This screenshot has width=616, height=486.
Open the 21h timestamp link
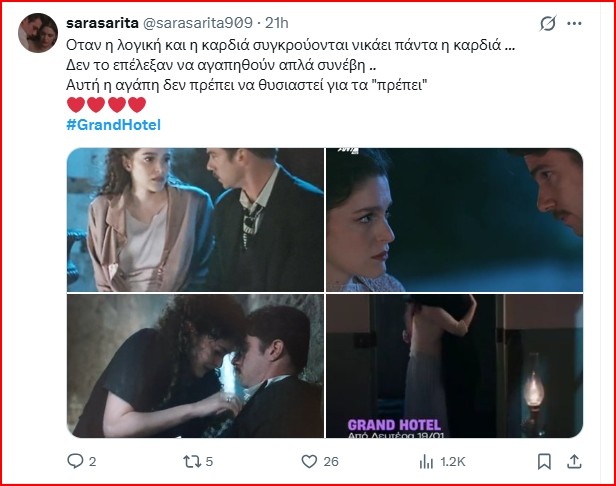[x=277, y=23]
